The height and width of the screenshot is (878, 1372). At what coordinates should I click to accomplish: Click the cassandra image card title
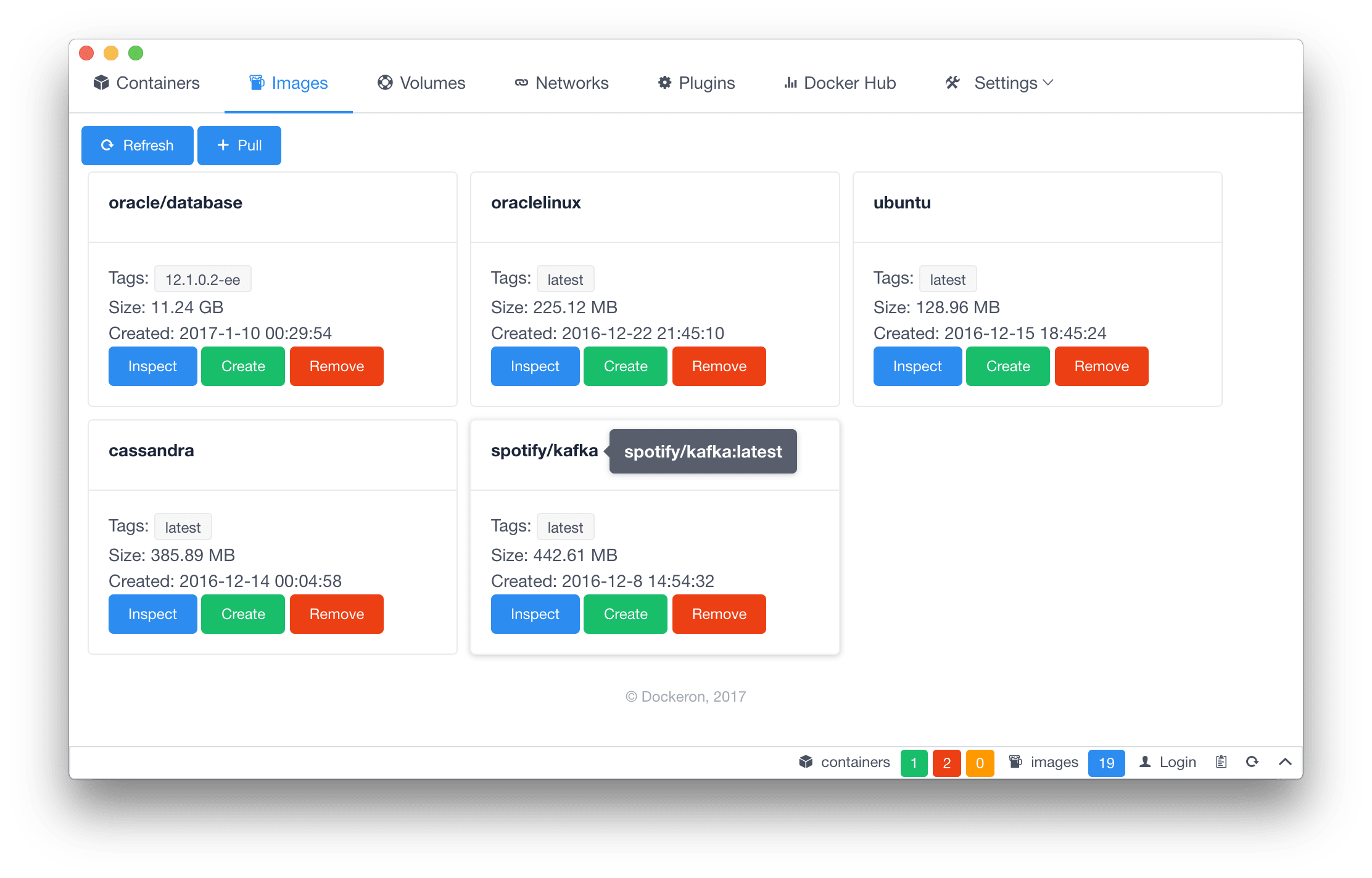click(x=151, y=451)
